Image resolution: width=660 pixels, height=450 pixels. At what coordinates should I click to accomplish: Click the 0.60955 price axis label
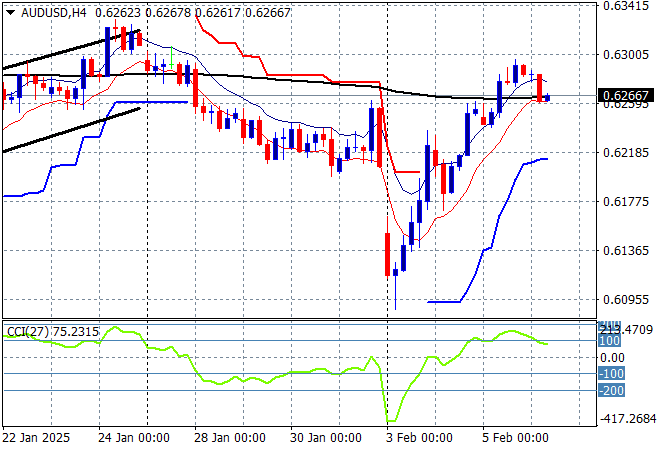point(626,299)
